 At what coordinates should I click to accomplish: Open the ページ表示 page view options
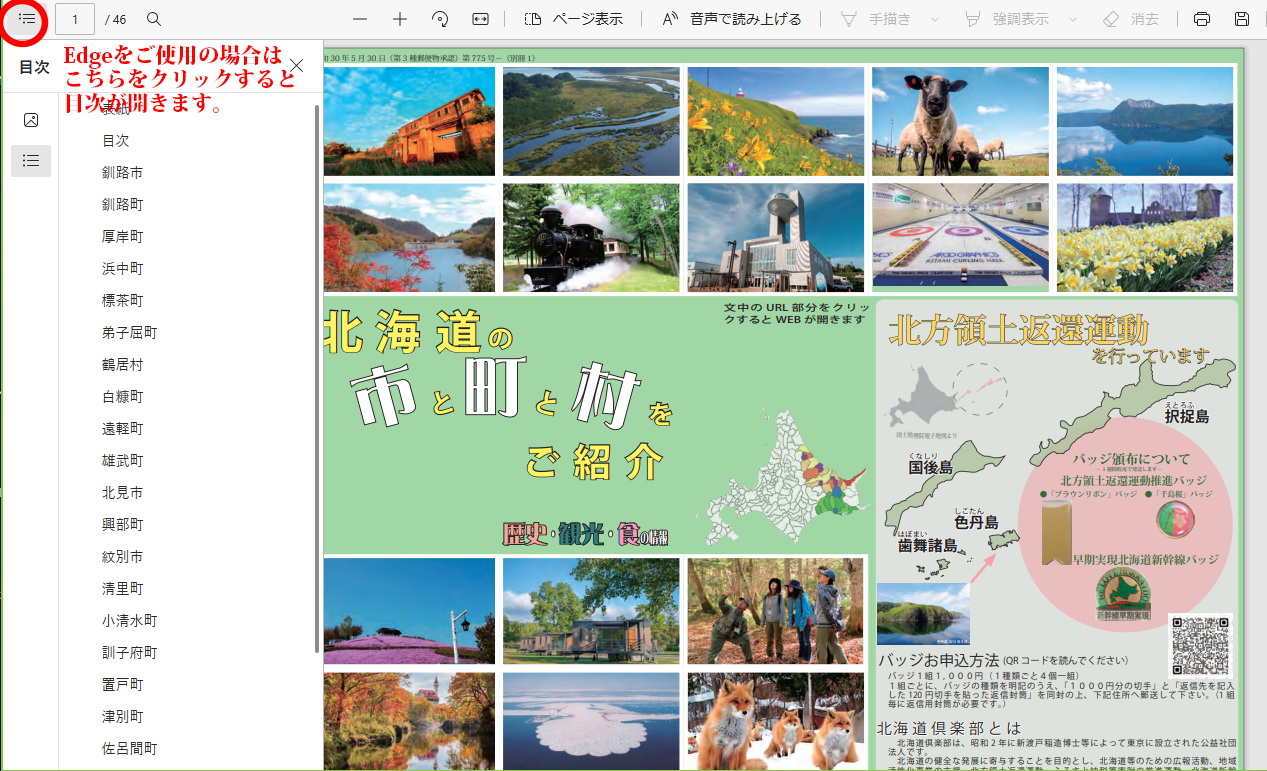[x=573, y=19]
